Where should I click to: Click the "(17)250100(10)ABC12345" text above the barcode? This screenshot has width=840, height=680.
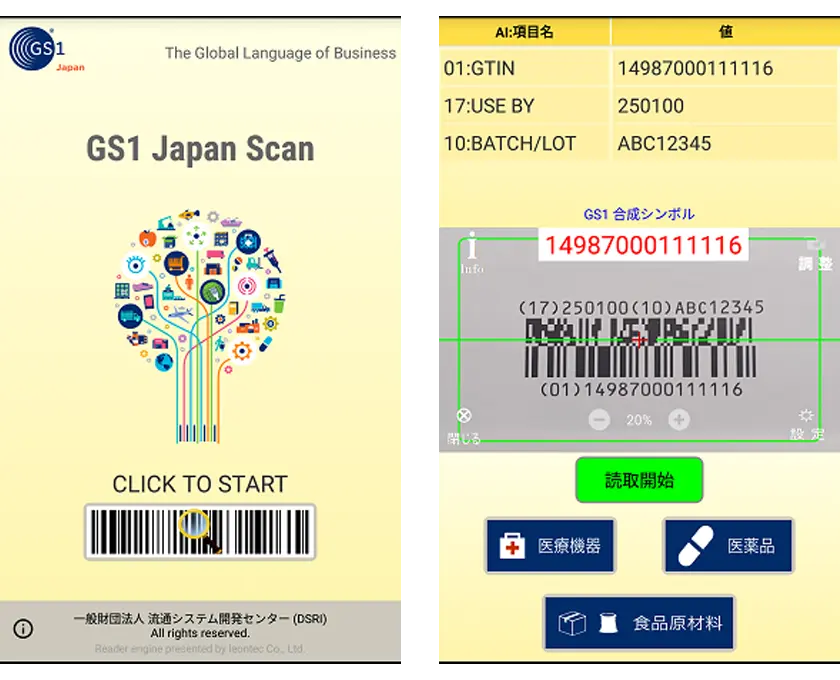[x=641, y=308]
